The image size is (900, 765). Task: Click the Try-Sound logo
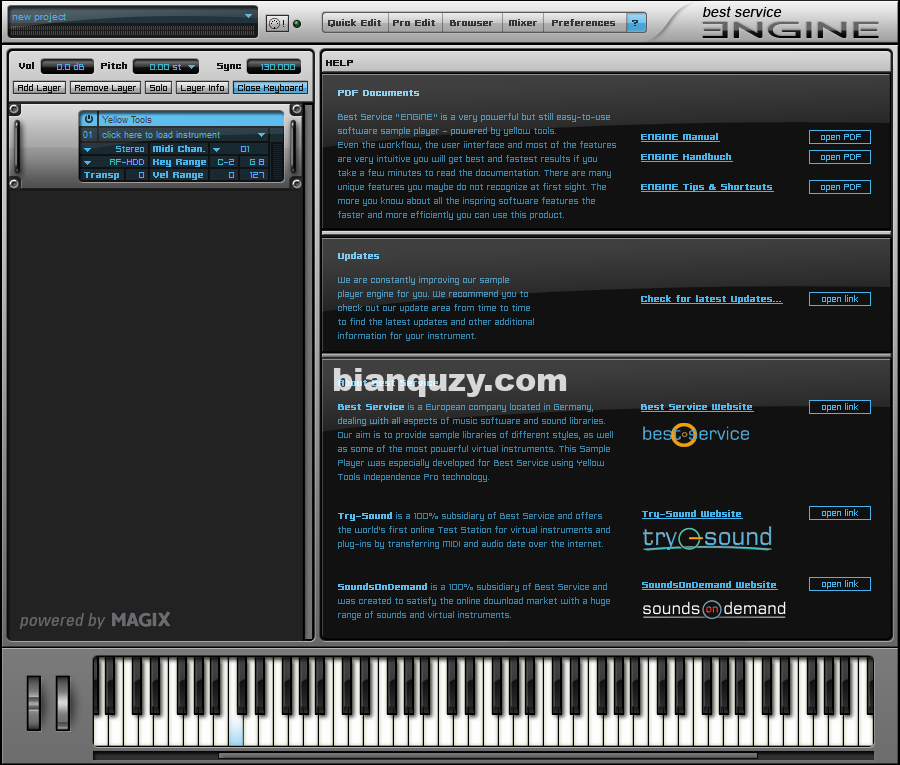707,538
